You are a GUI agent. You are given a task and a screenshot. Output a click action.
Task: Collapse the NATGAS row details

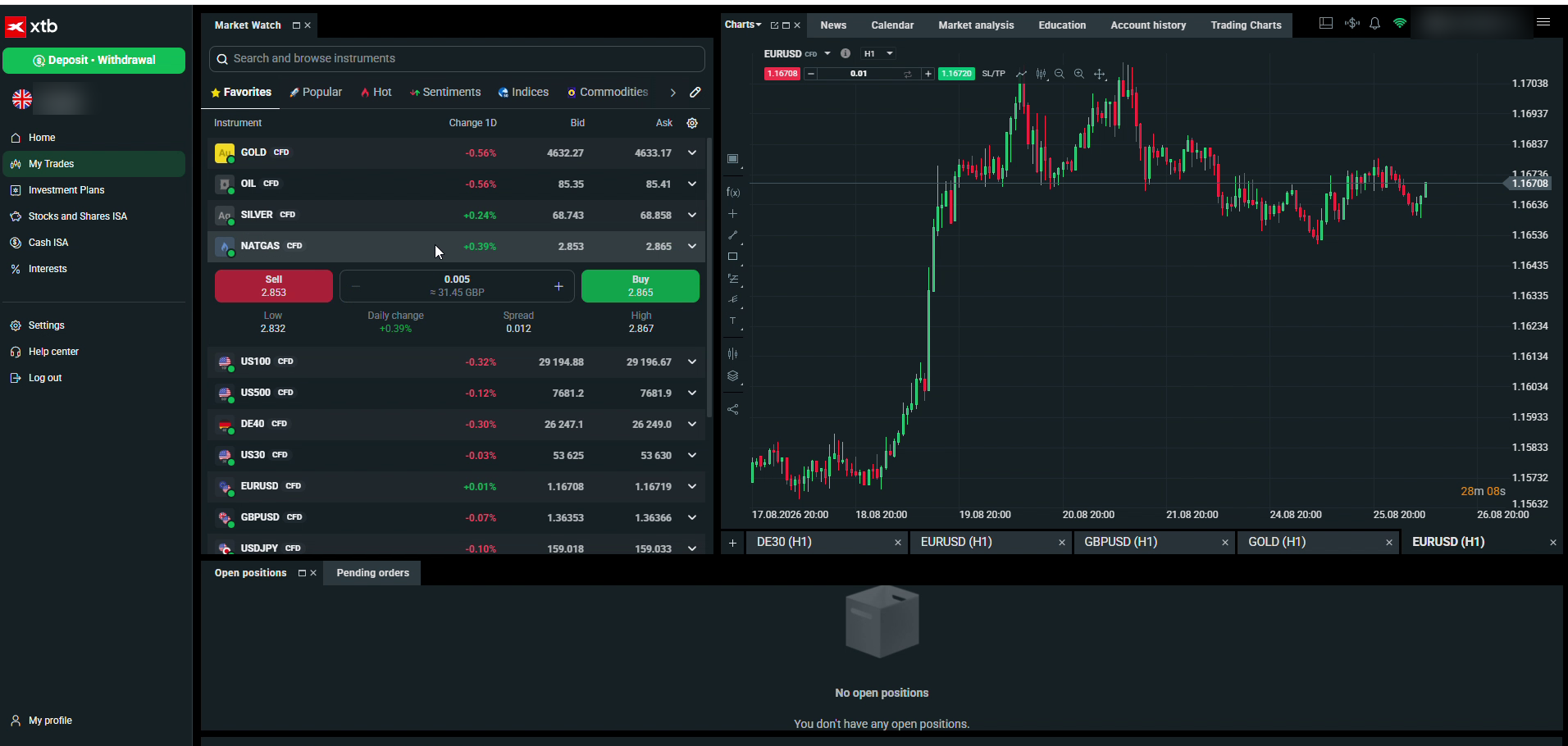(692, 246)
